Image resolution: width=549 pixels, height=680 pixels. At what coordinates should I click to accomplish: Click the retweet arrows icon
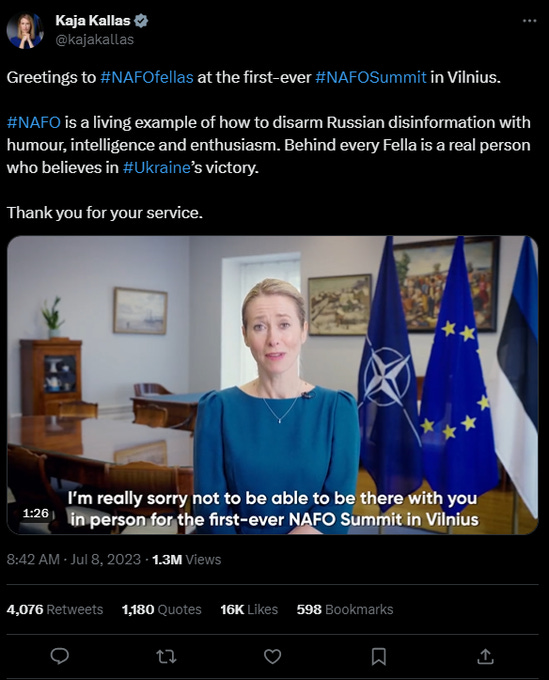[166, 657]
